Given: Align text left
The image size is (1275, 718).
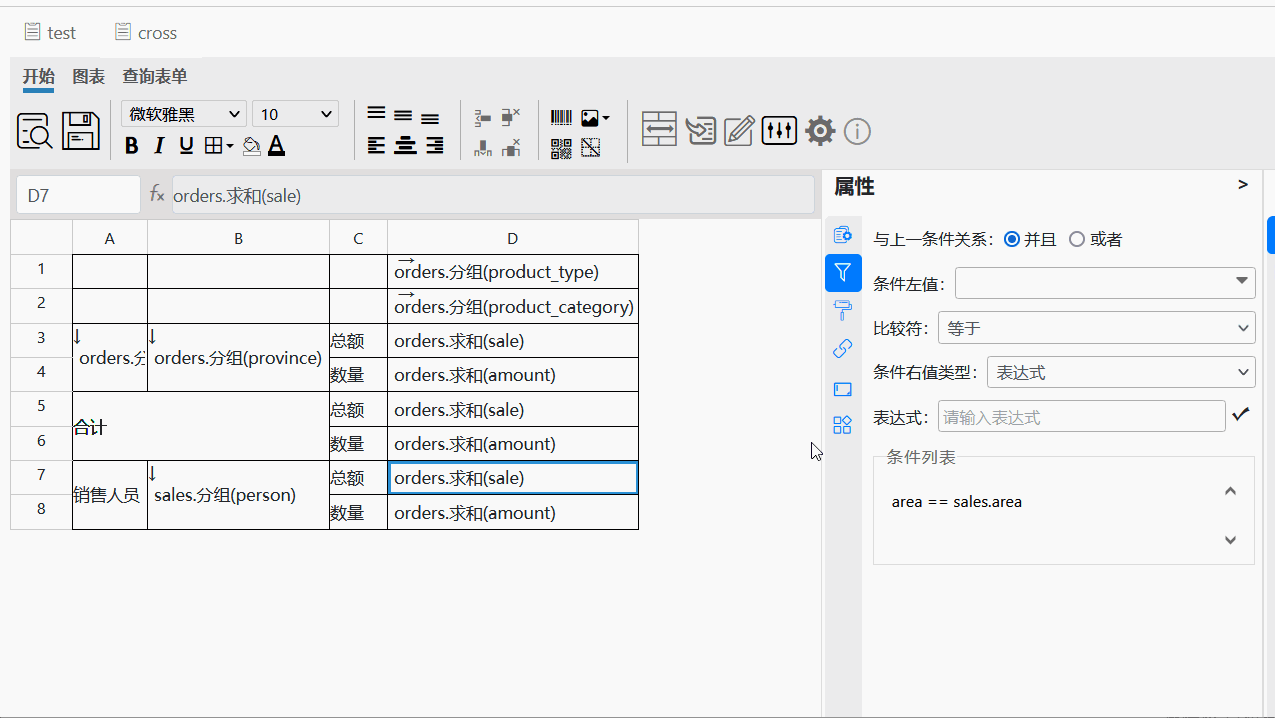Looking at the screenshot, I should tap(376, 146).
